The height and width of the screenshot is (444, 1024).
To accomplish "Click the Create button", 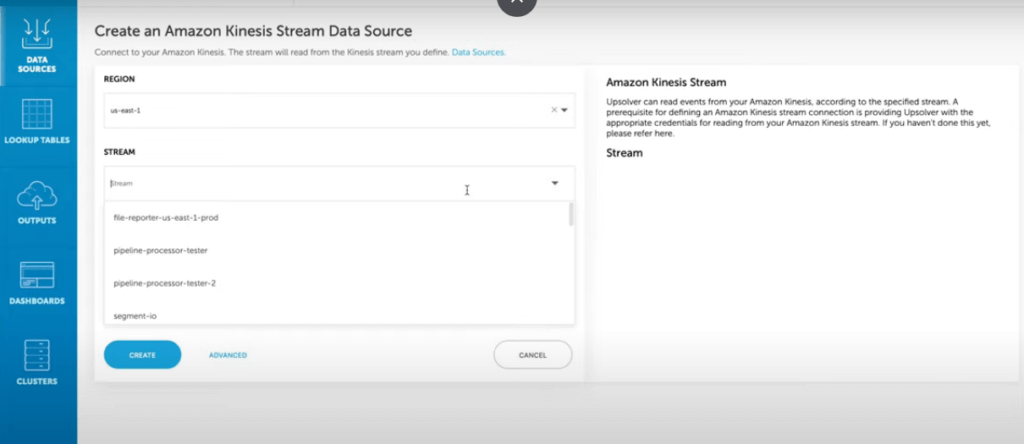I will coord(142,355).
